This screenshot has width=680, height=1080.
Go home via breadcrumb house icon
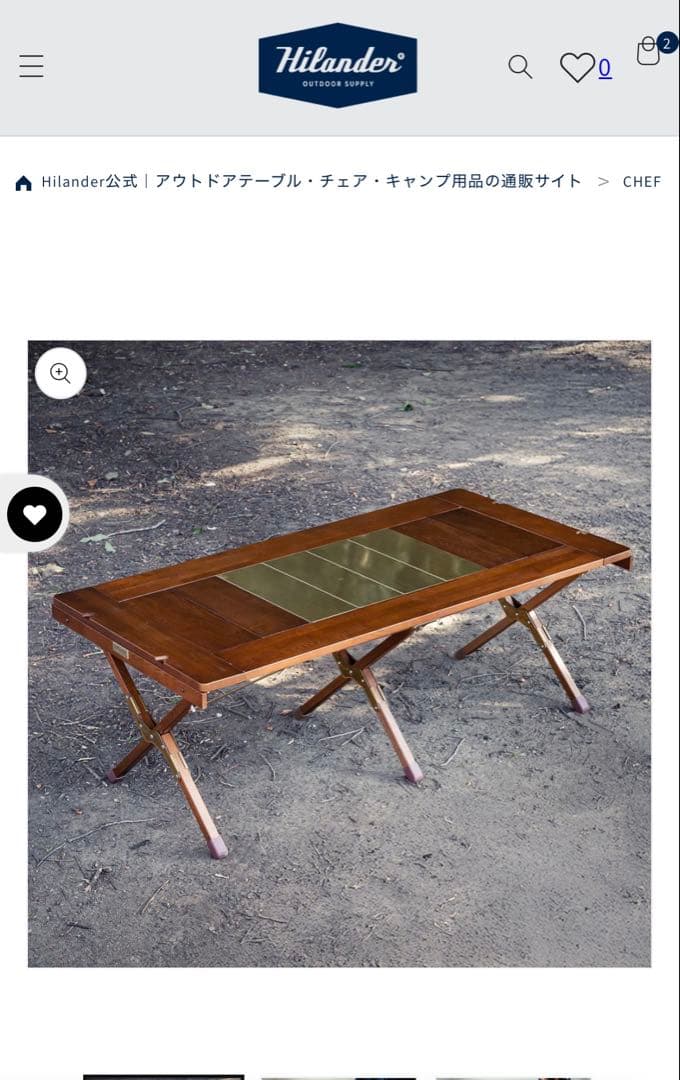[23, 183]
